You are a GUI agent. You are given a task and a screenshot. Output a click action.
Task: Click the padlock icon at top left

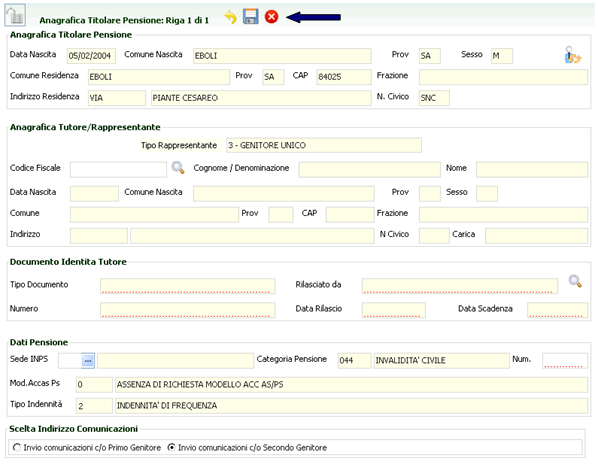point(15,15)
